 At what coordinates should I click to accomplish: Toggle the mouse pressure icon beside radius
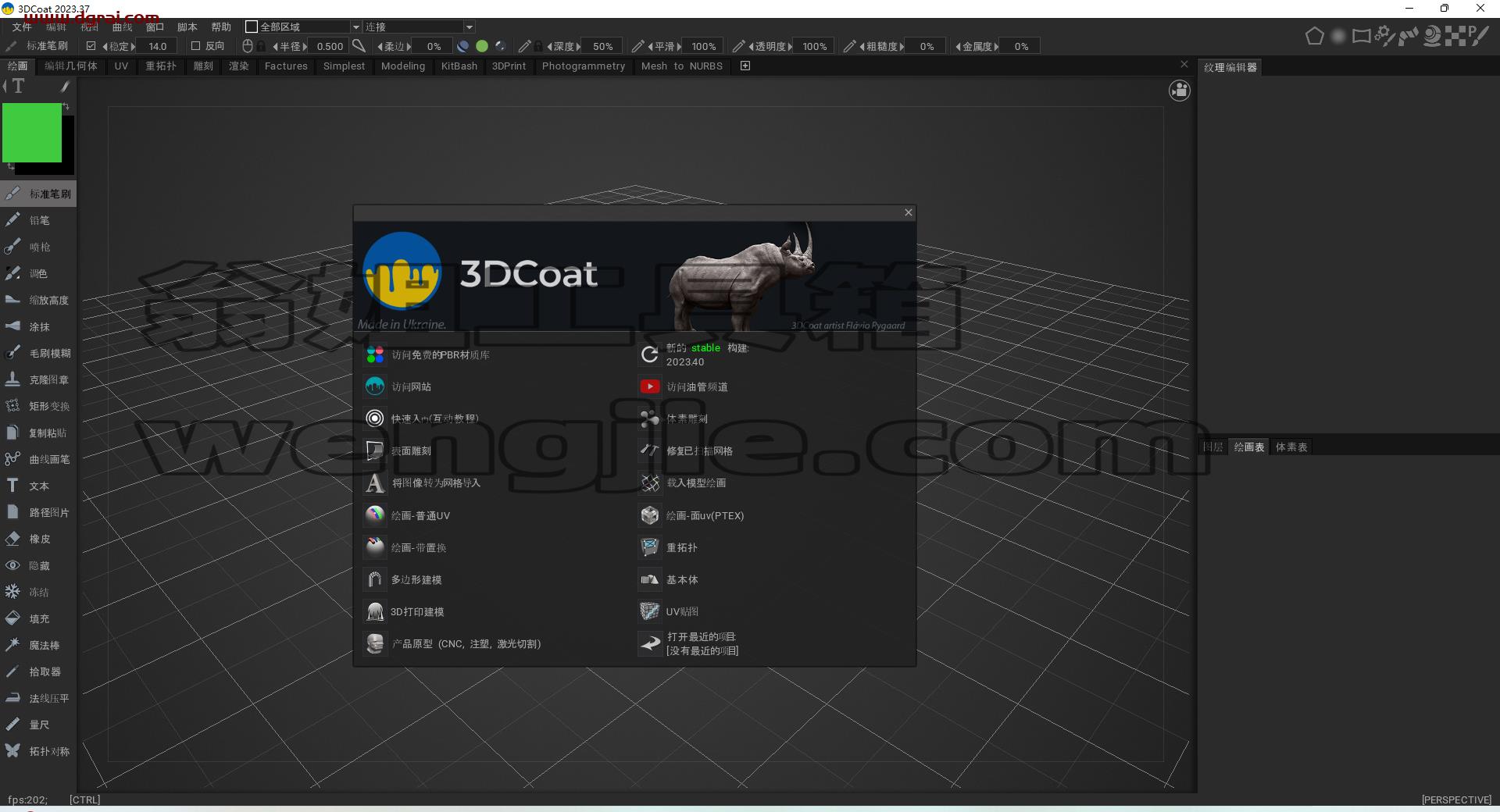248,46
